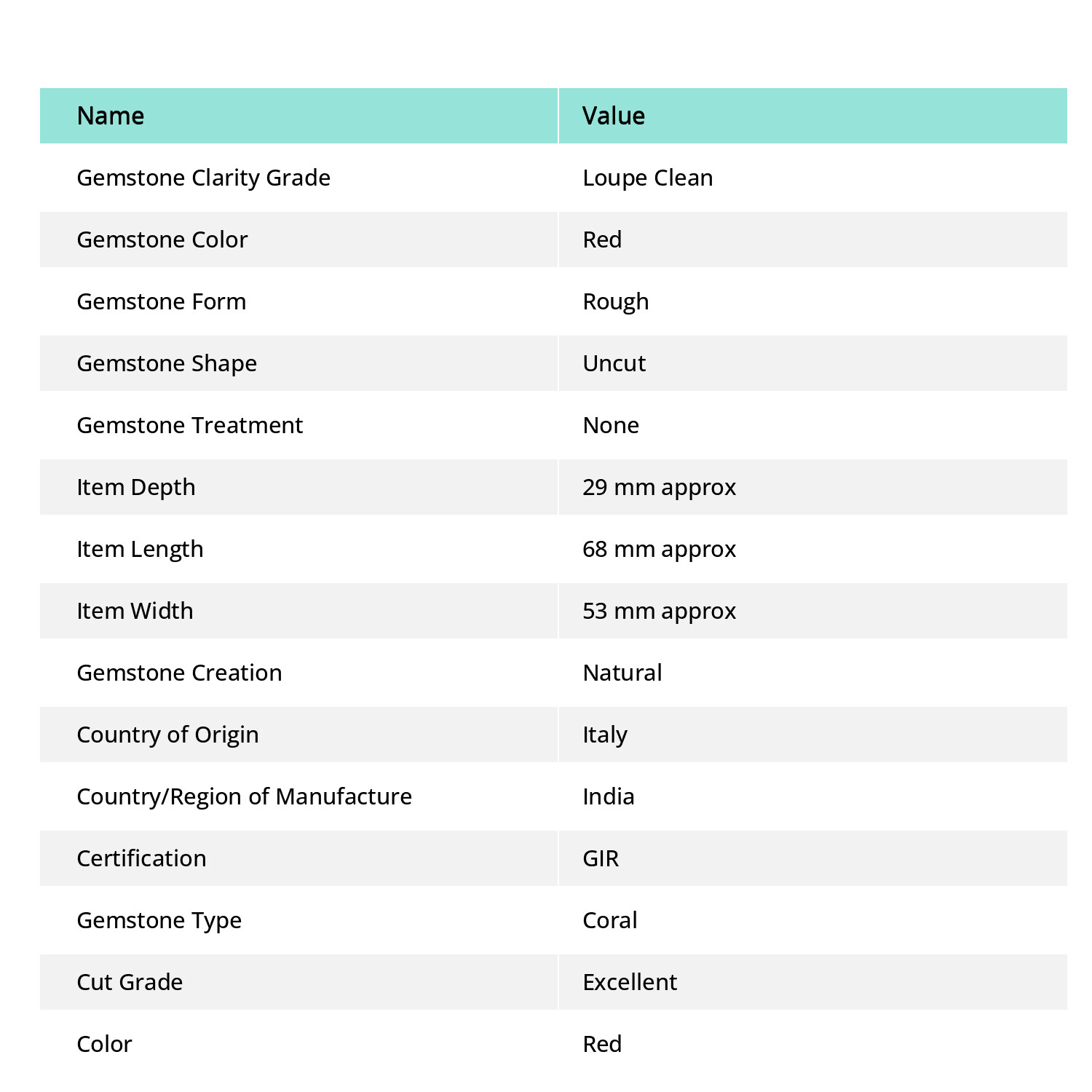Select the Gemstone Creation label

coord(180,673)
